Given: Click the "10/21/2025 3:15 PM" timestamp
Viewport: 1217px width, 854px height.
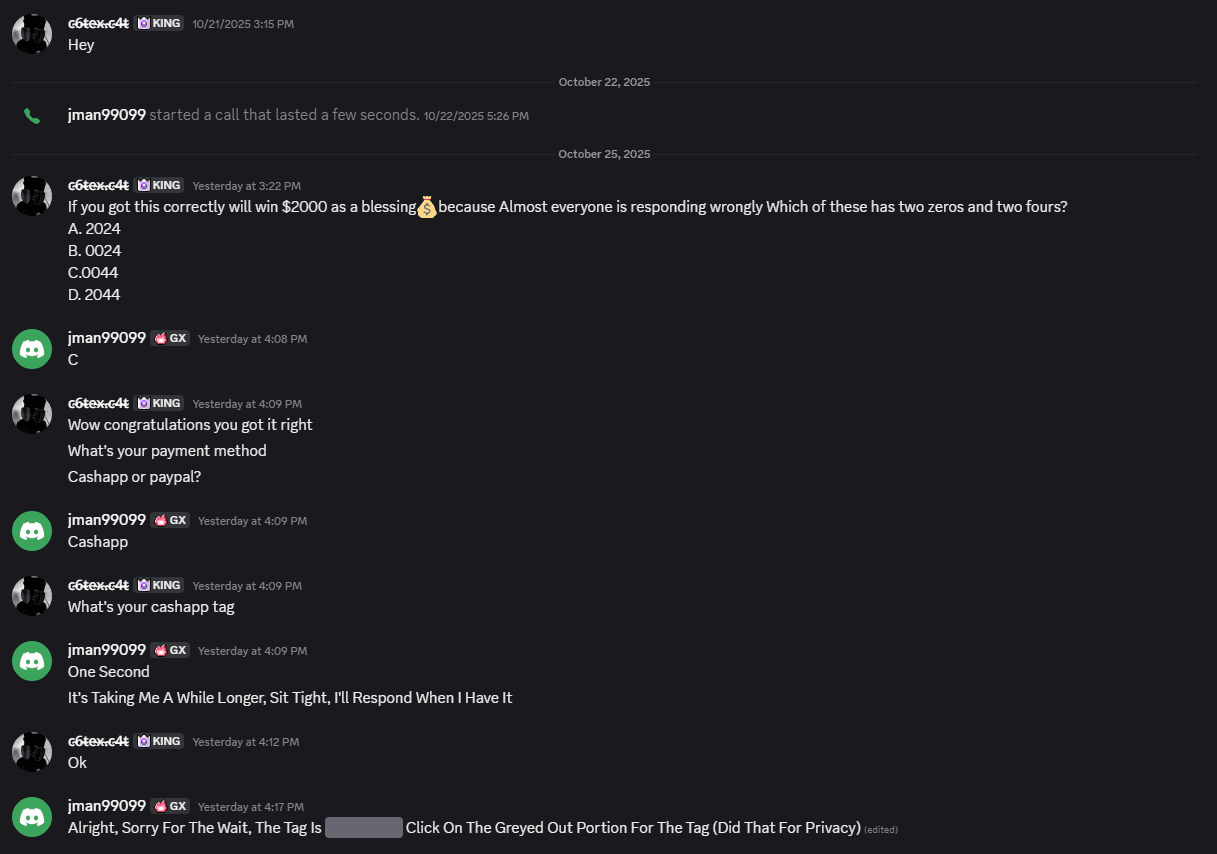Looking at the screenshot, I should (x=243, y=24).
